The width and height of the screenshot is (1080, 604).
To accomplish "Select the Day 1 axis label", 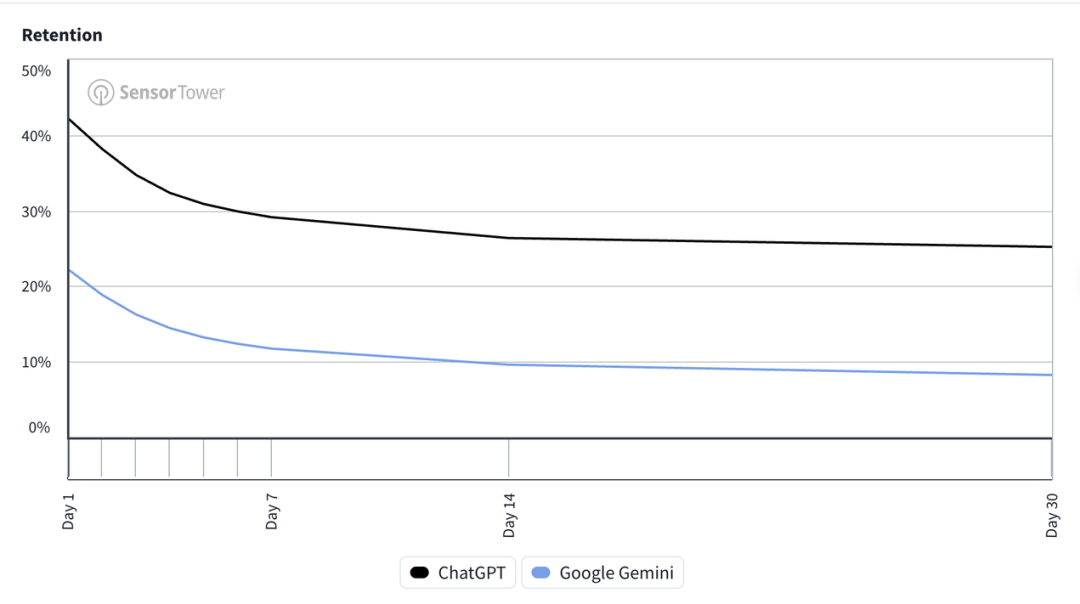I will point(69,510).
